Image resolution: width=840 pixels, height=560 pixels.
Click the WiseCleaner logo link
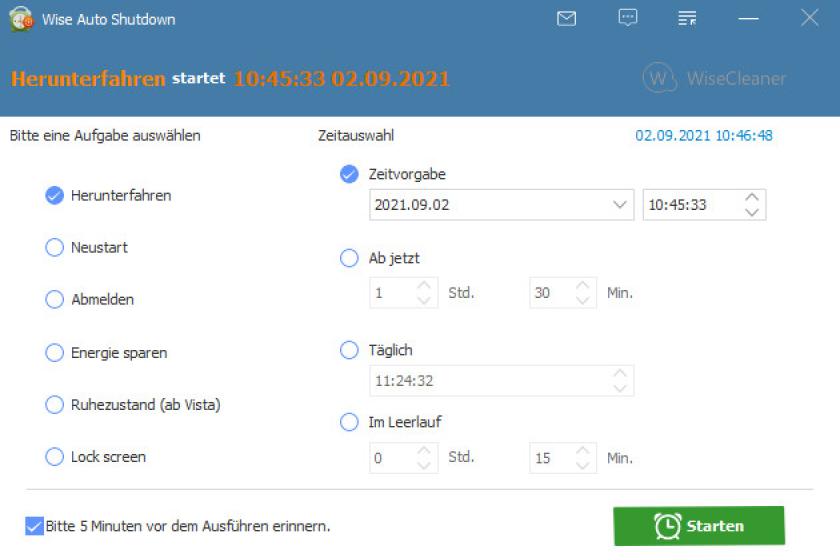pyautogui.click(x=714, y=78)
